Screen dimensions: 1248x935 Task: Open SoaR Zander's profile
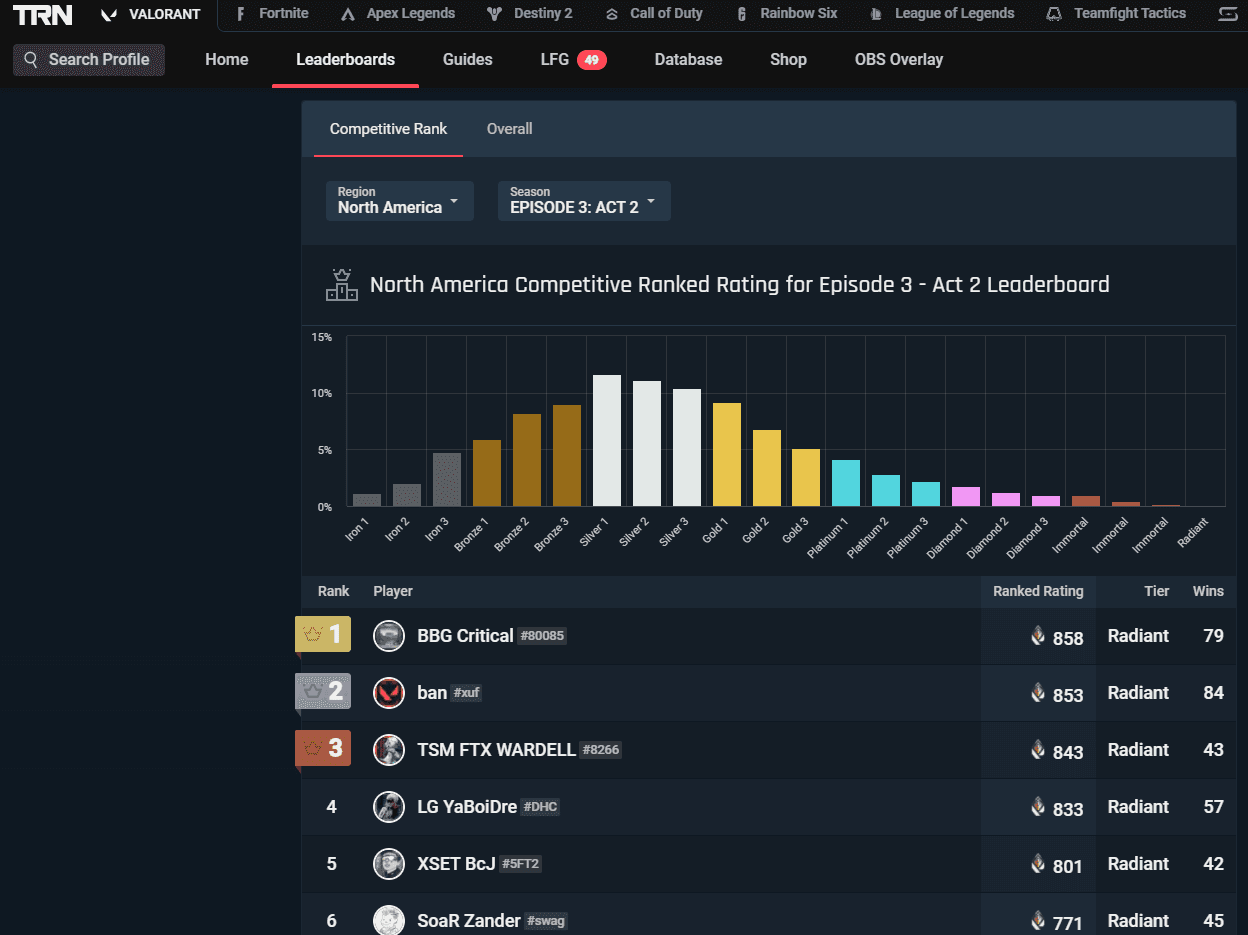coord(469,921)
